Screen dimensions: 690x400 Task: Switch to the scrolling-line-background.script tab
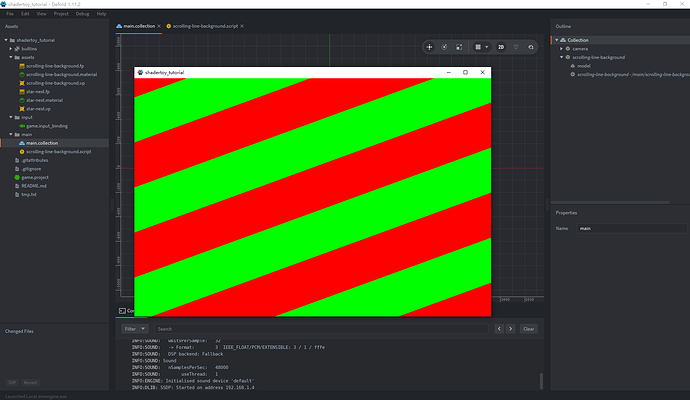[210, 24]
